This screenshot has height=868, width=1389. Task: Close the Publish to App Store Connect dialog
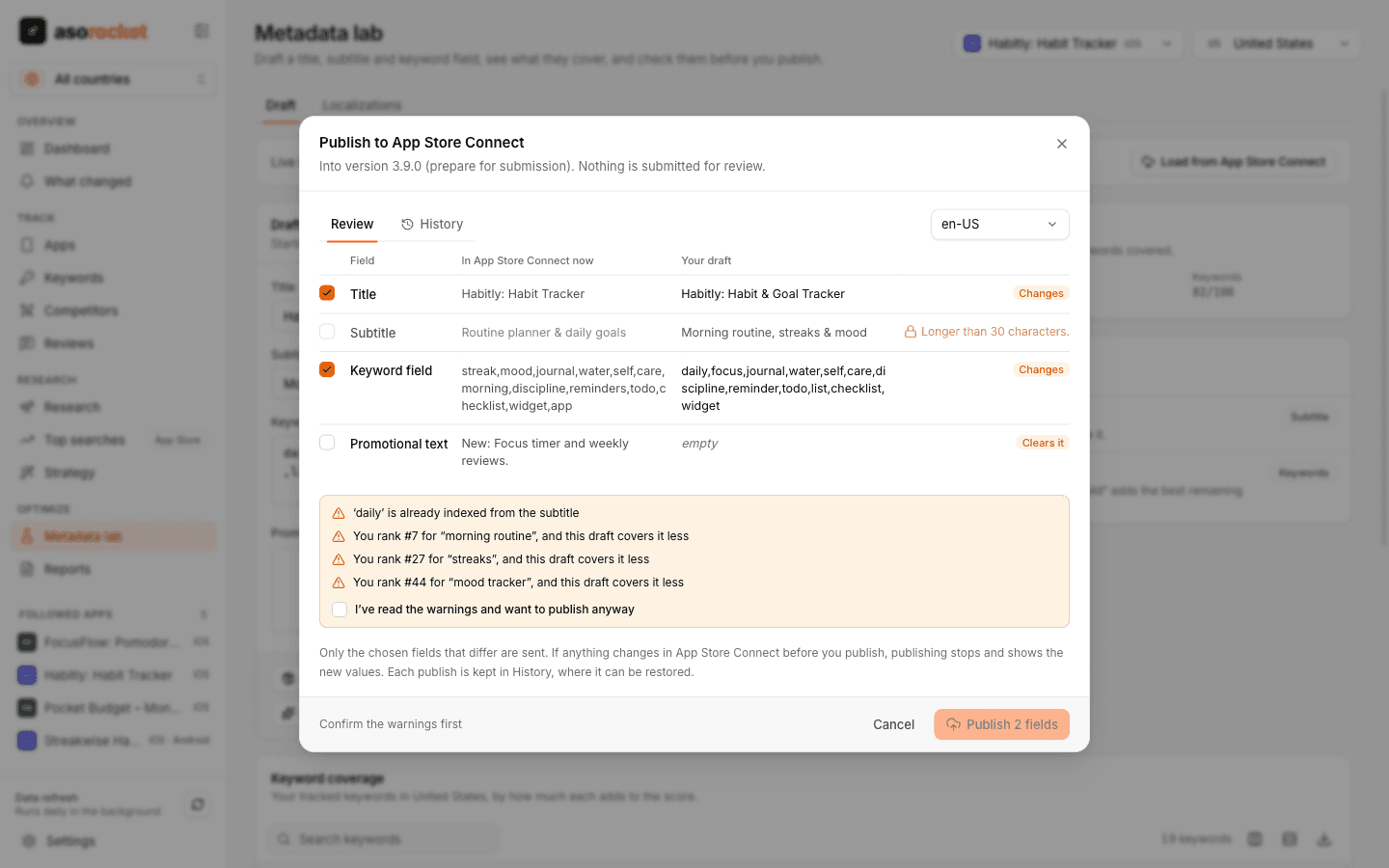click(1061, 144)
